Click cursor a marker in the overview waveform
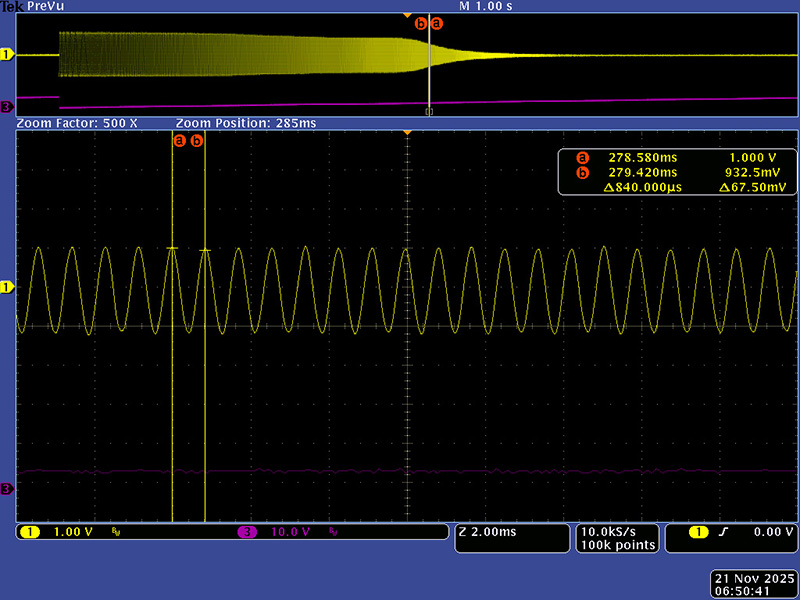 tap(435, 23)
